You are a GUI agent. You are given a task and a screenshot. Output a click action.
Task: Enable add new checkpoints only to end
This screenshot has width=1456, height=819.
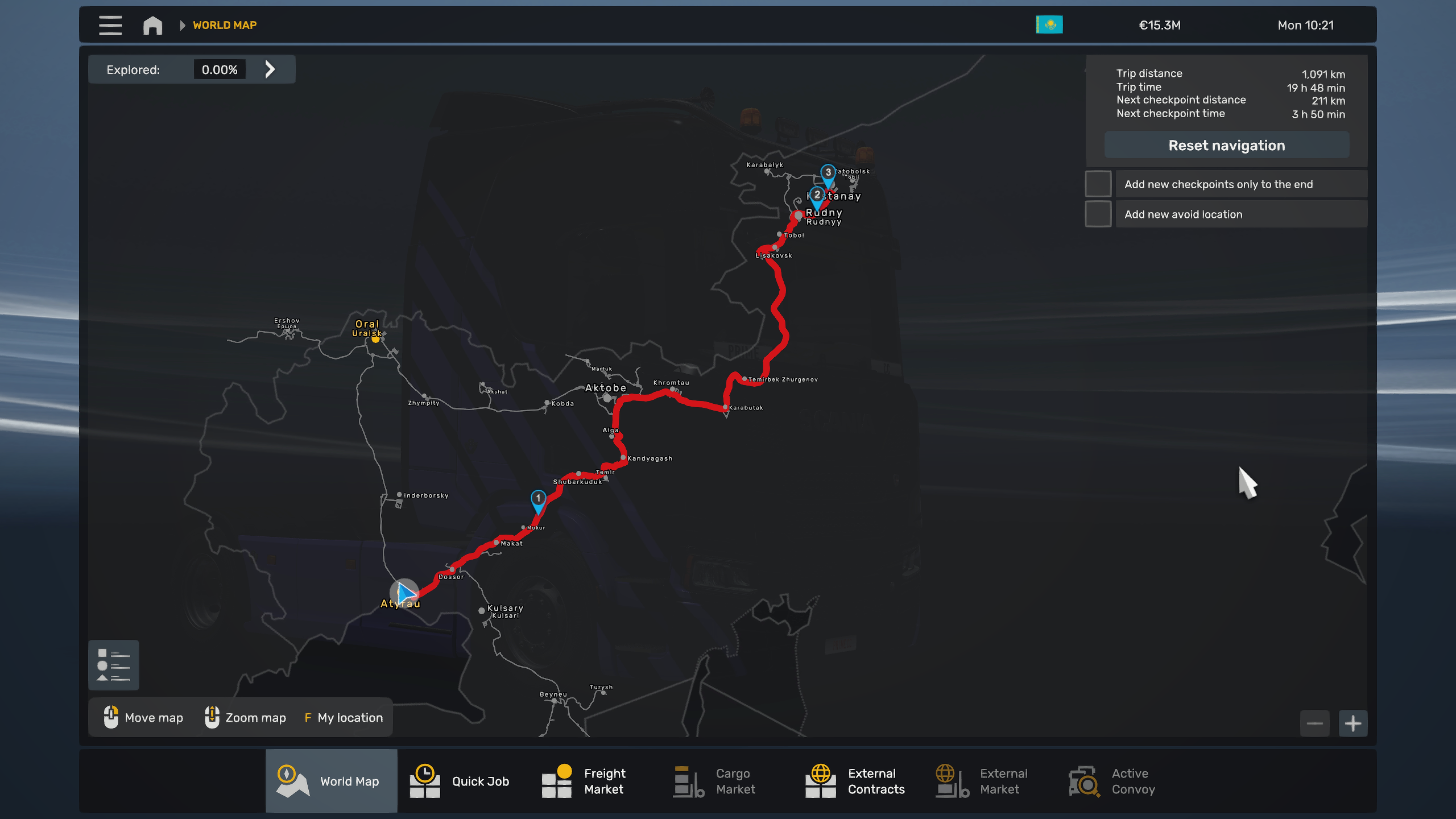click(1098, 184)
